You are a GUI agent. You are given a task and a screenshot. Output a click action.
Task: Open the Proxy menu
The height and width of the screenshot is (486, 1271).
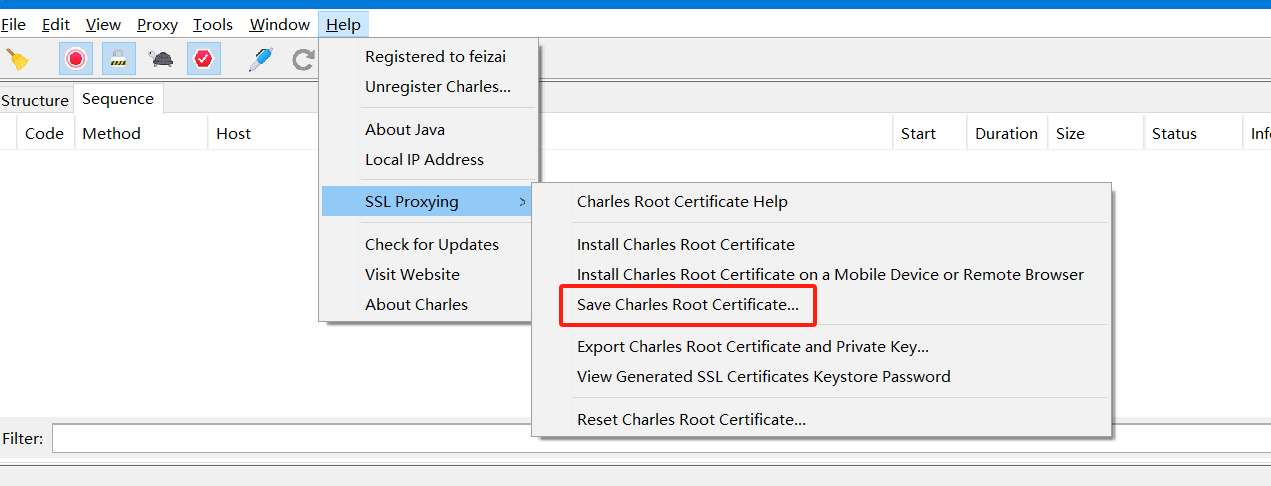point(157,25)
